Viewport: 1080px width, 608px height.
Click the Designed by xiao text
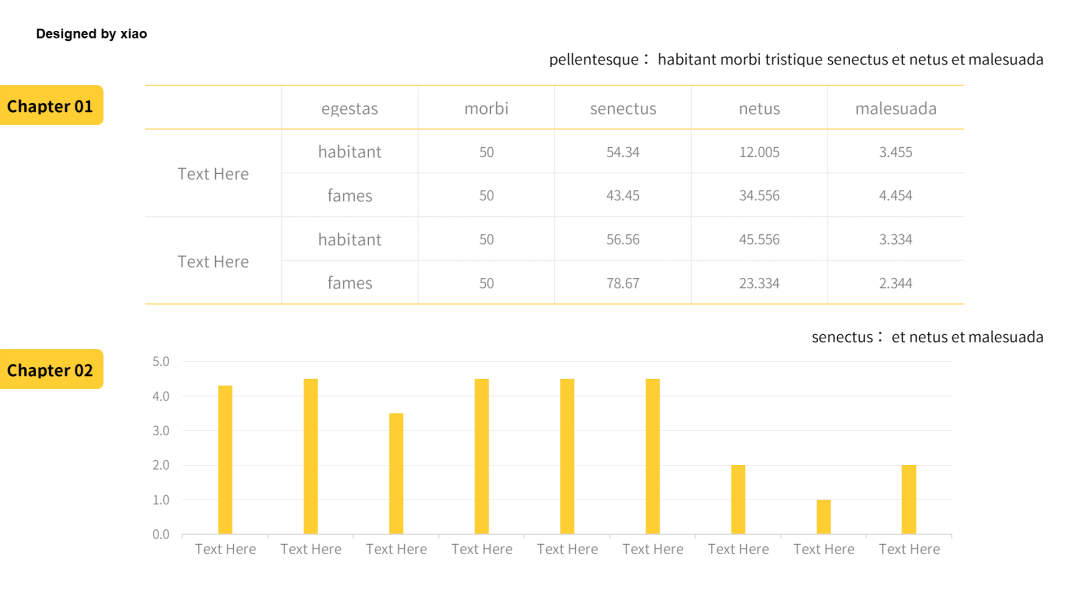92,34
